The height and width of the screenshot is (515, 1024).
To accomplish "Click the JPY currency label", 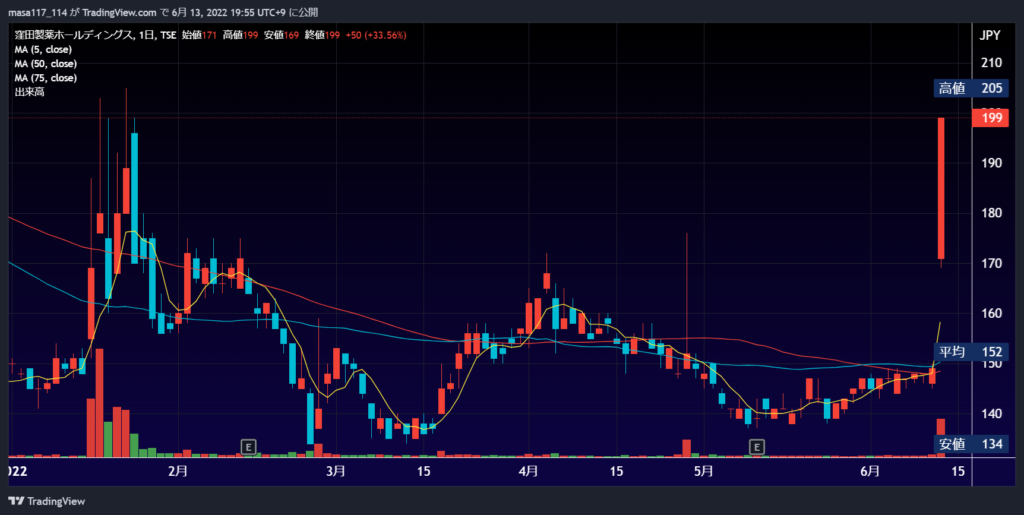I will [991, 35].
